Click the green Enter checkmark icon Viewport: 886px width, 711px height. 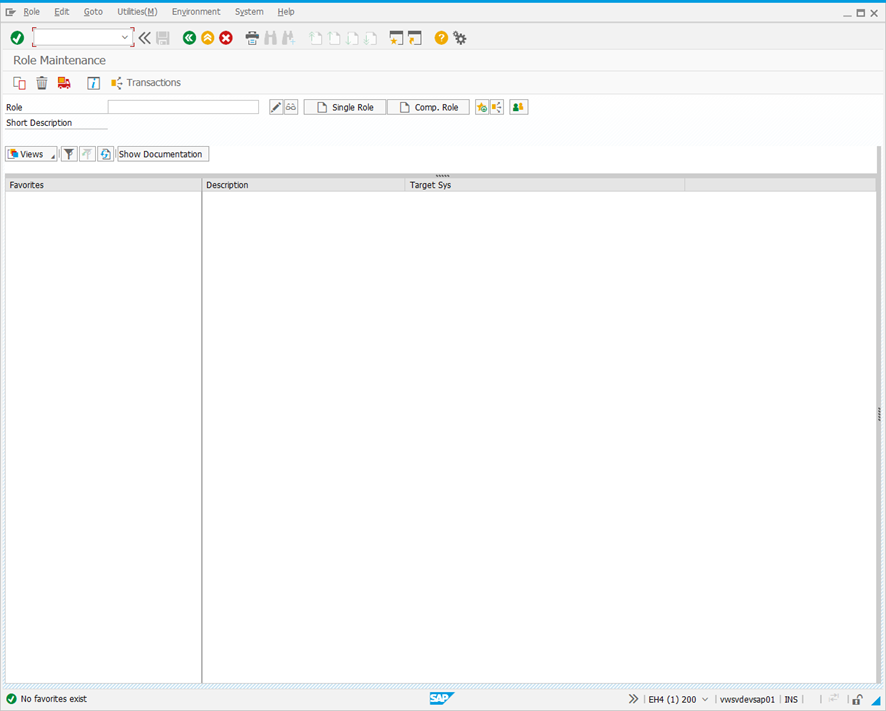click(x=17, y=38)
